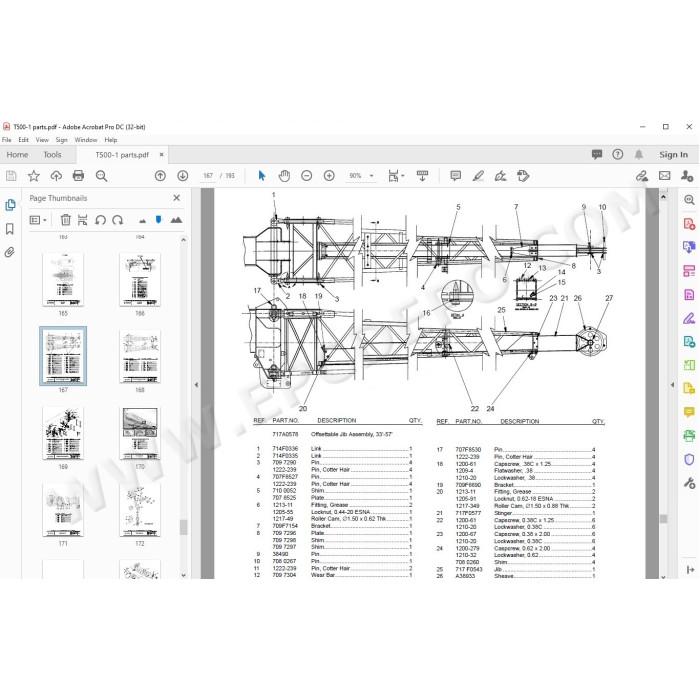Save the file with the disk icon

11,176
